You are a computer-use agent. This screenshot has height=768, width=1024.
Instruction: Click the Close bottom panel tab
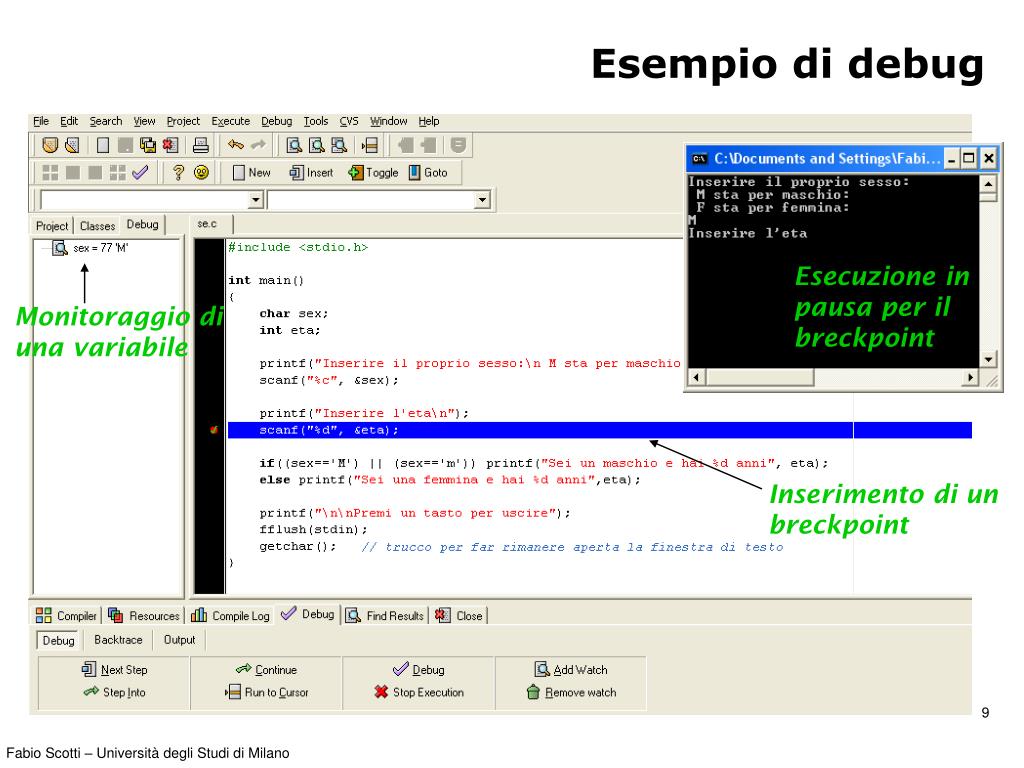459,616
